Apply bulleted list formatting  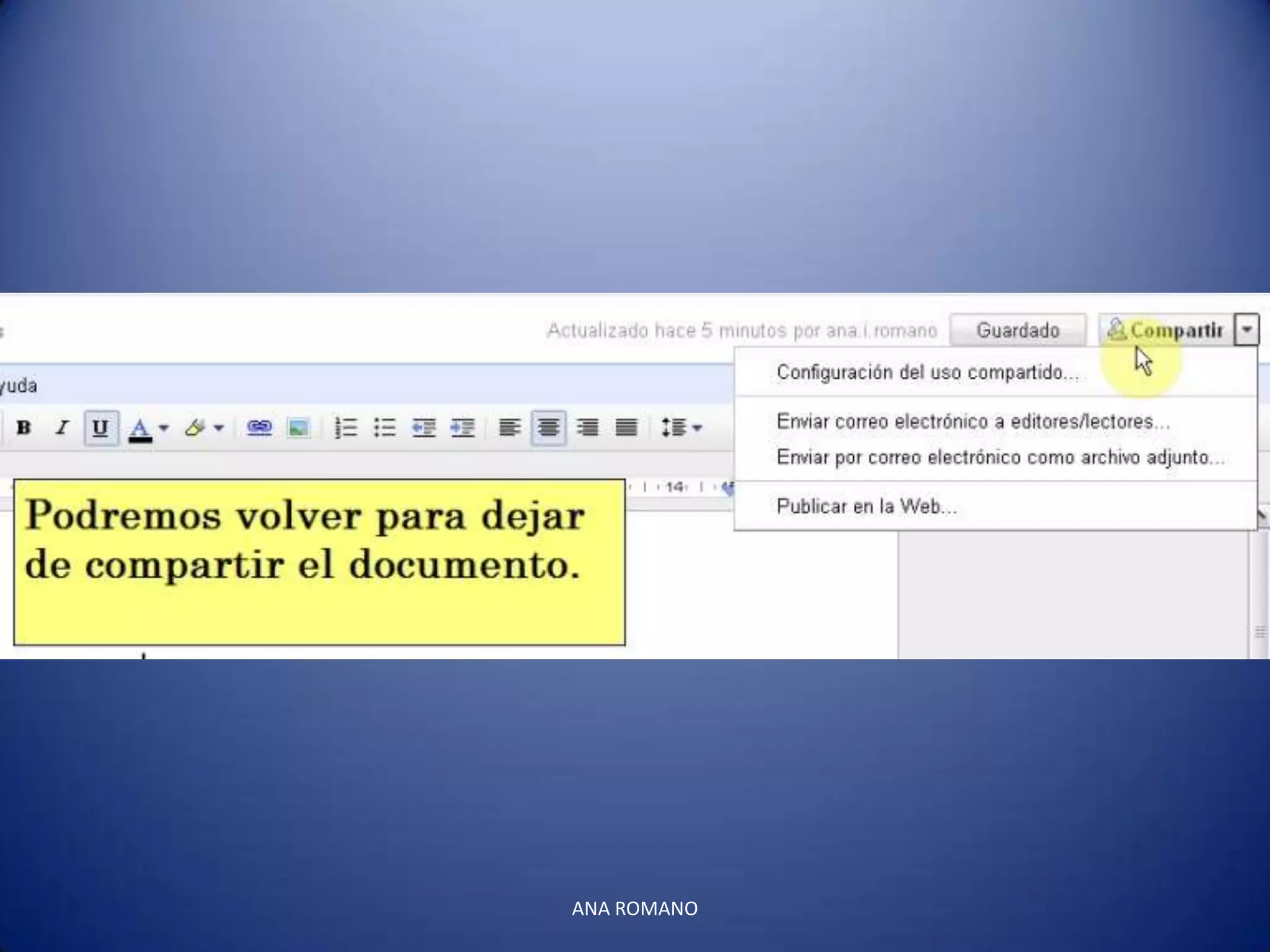click(384, 428)
